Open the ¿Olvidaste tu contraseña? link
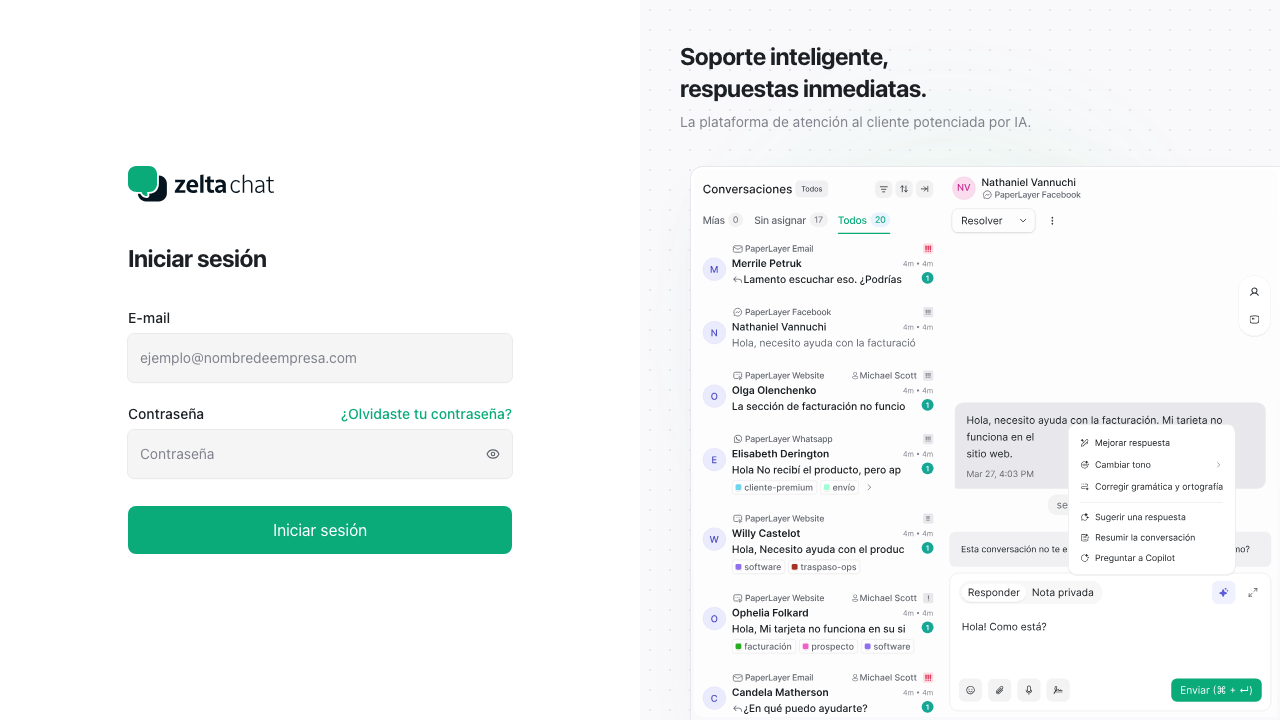 [x=426, y=413]
